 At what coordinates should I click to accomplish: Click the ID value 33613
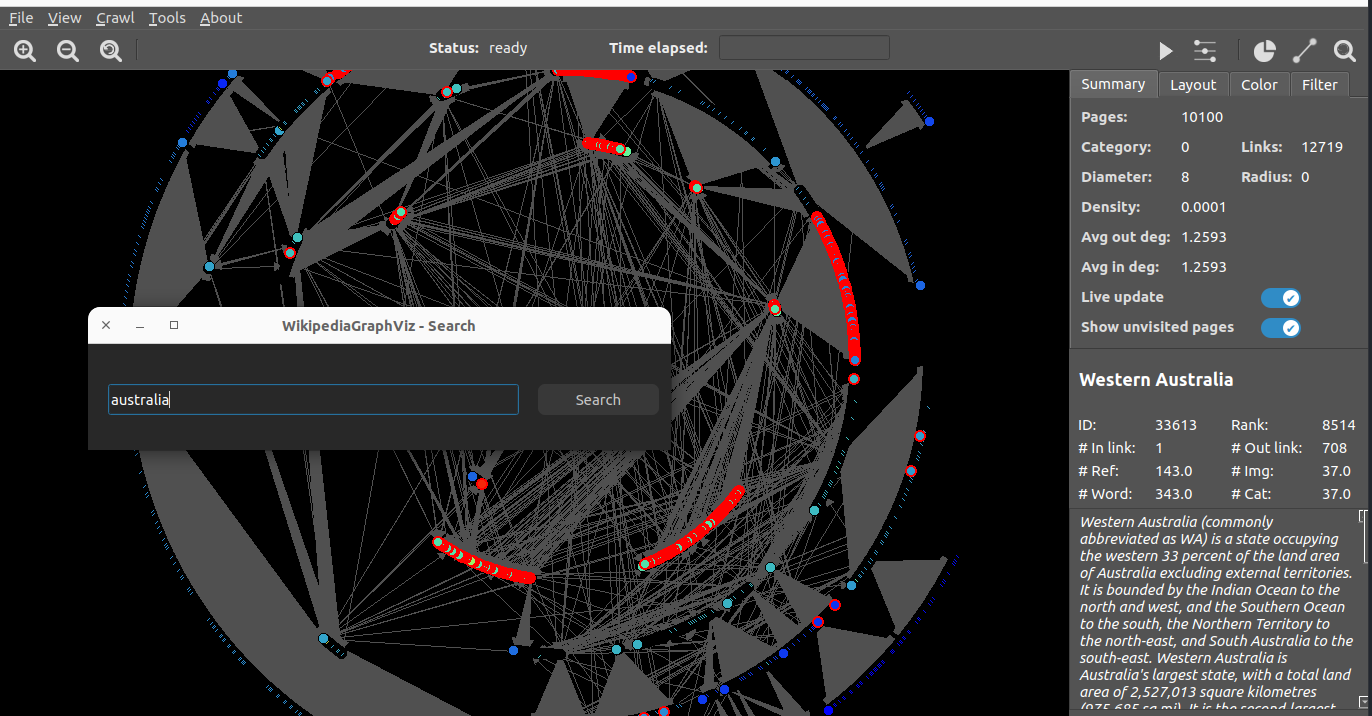(1176, 425)
